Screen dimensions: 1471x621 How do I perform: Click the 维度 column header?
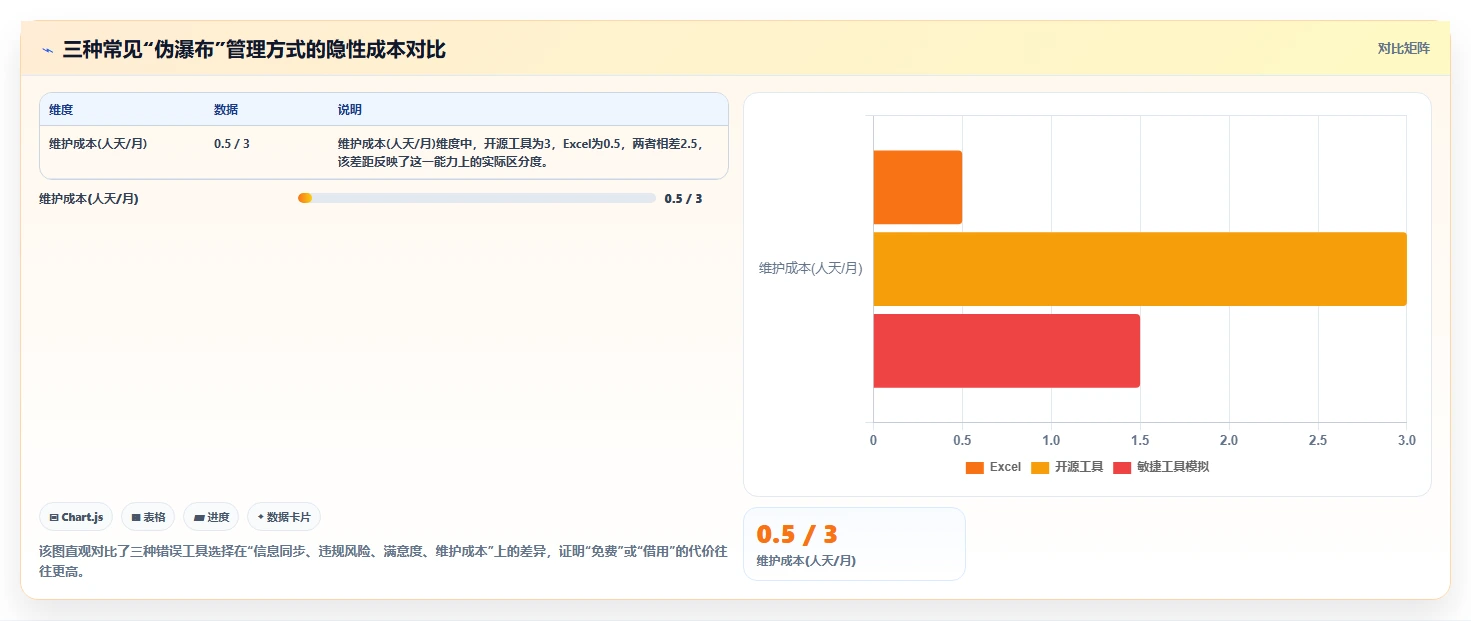[x=61, y=110]
